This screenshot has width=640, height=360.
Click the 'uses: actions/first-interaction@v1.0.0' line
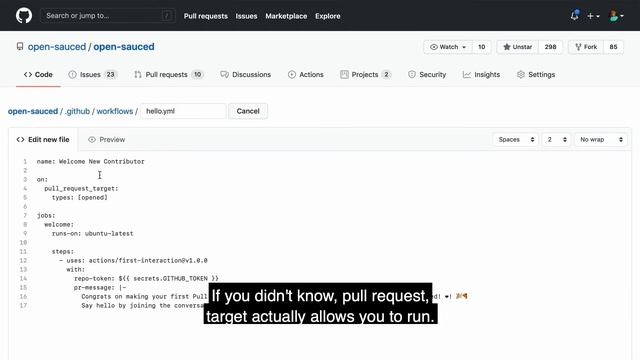coord(133,260)
